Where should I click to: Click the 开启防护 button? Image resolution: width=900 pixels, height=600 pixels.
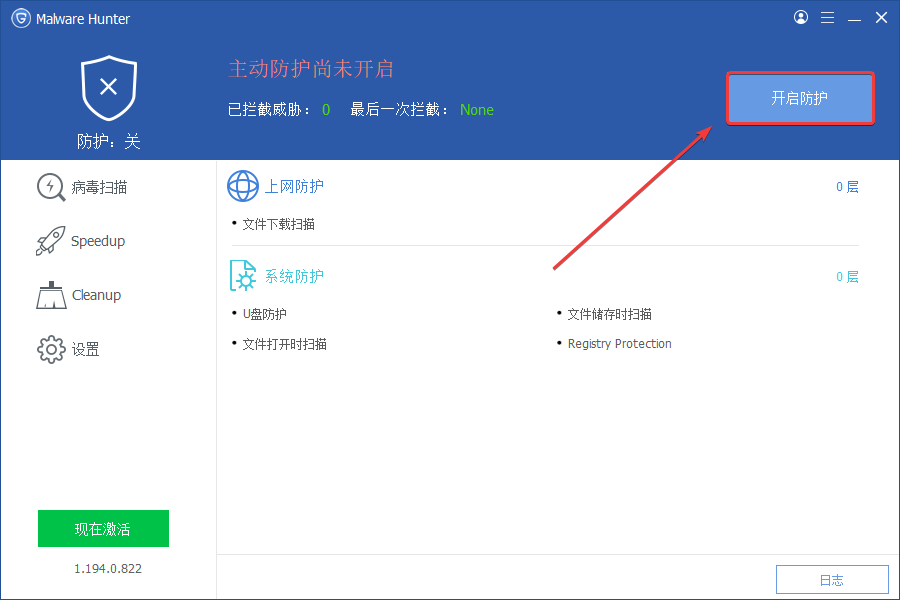point(800,98)
